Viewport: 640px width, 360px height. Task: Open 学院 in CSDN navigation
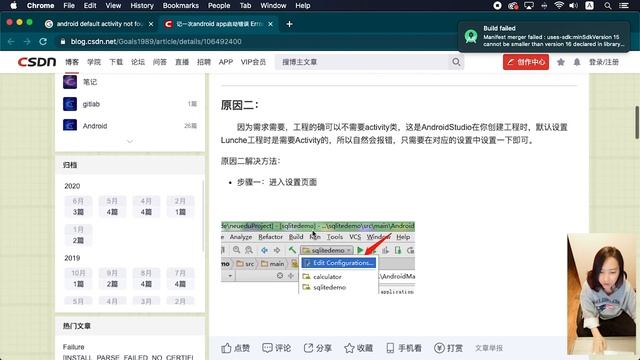tap(94, 62)
